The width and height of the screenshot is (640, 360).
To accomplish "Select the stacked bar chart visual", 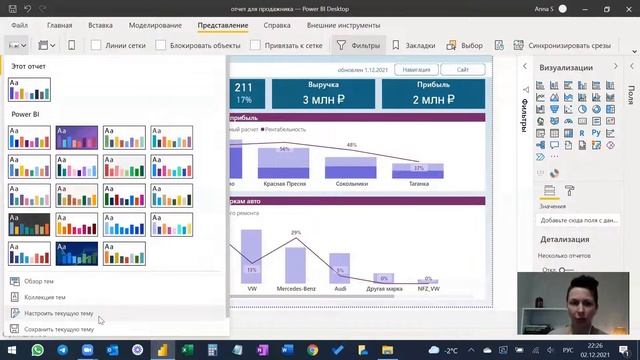I will click(540, 85).
